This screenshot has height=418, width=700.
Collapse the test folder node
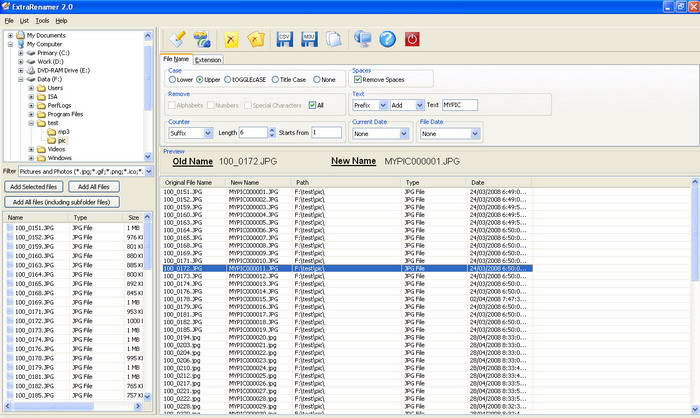pyautogui.click(x=31, y=123)
